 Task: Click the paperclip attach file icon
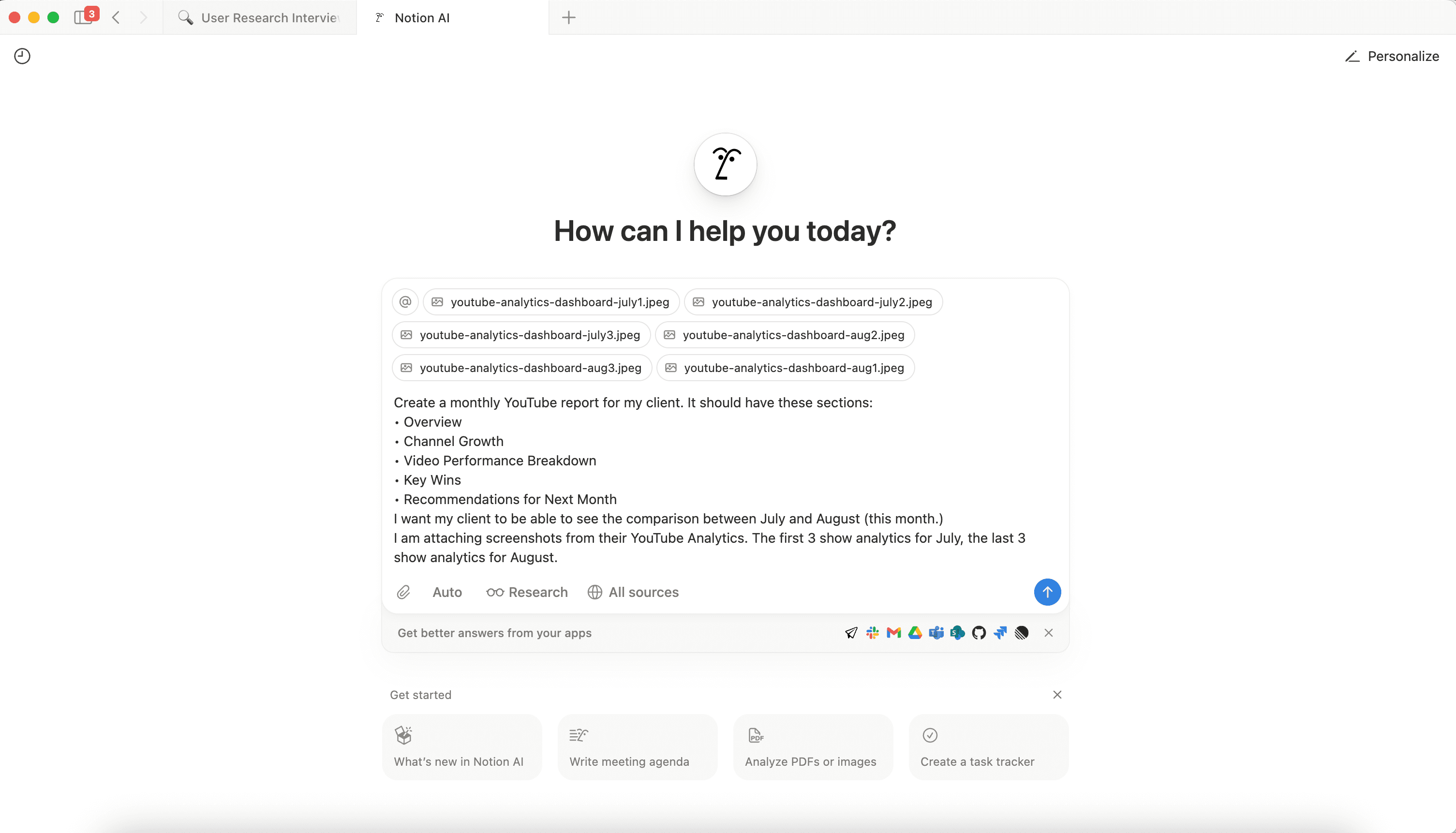(x=403, y=592)
